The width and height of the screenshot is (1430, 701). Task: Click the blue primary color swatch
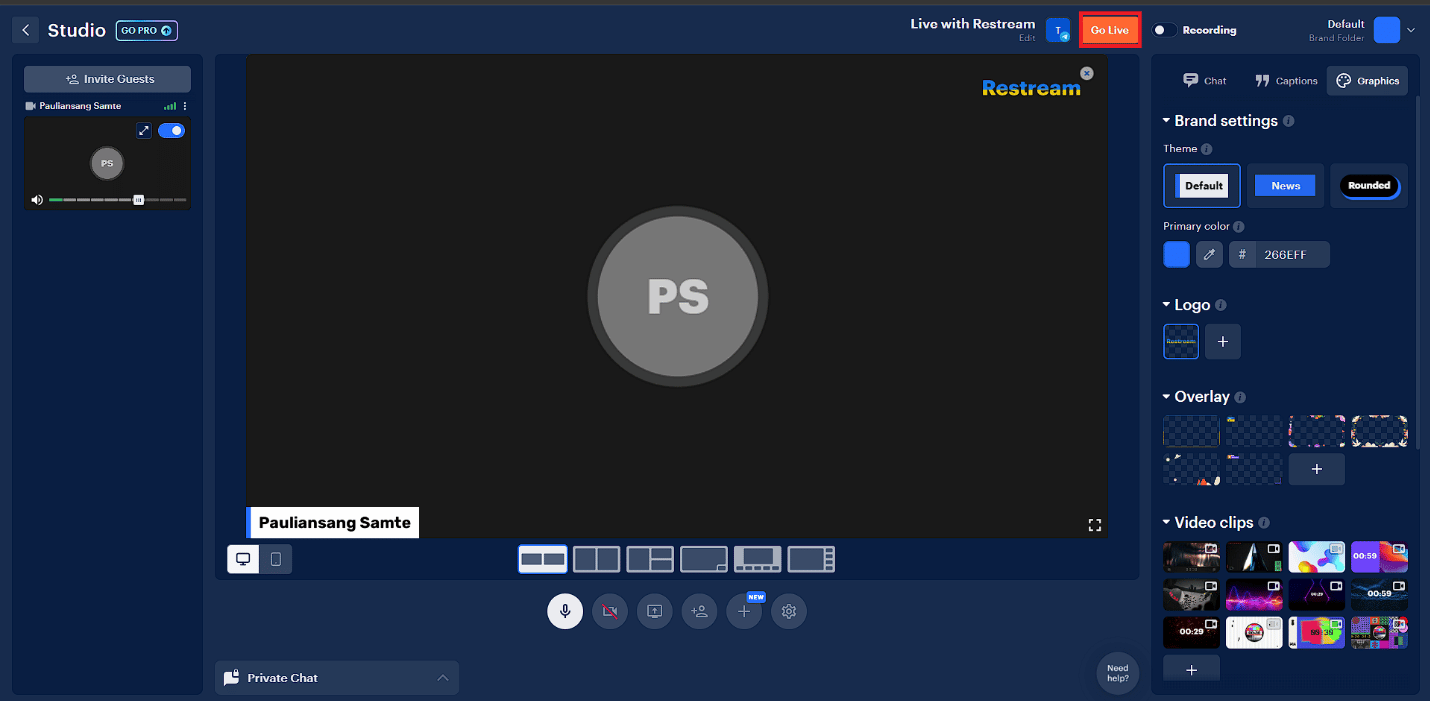click(x=1177, y=255)
